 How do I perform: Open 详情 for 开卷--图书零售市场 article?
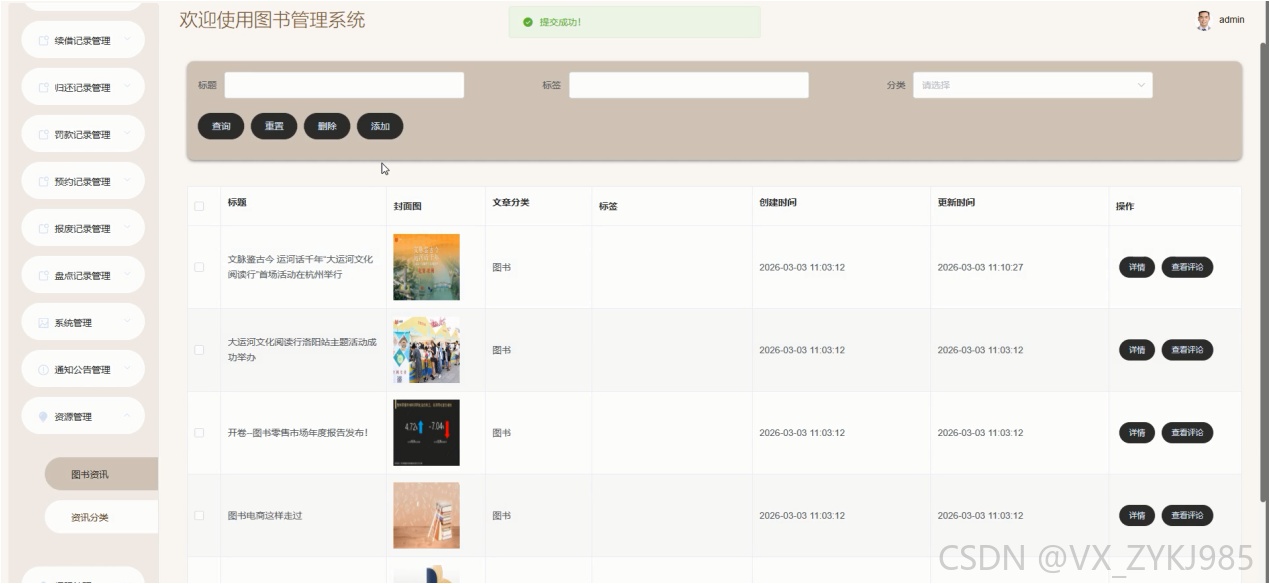click(1137, 433)
